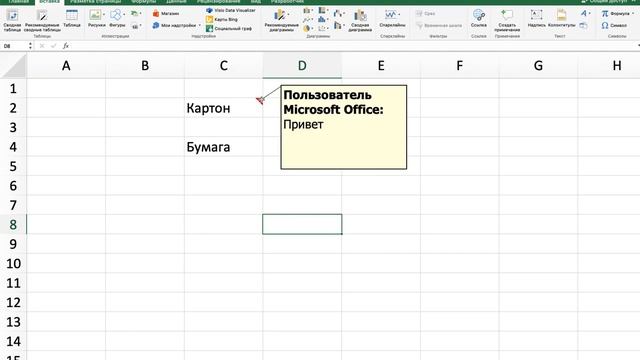
Task: Open the Символ symbol dialog
Action: (614, 25)
